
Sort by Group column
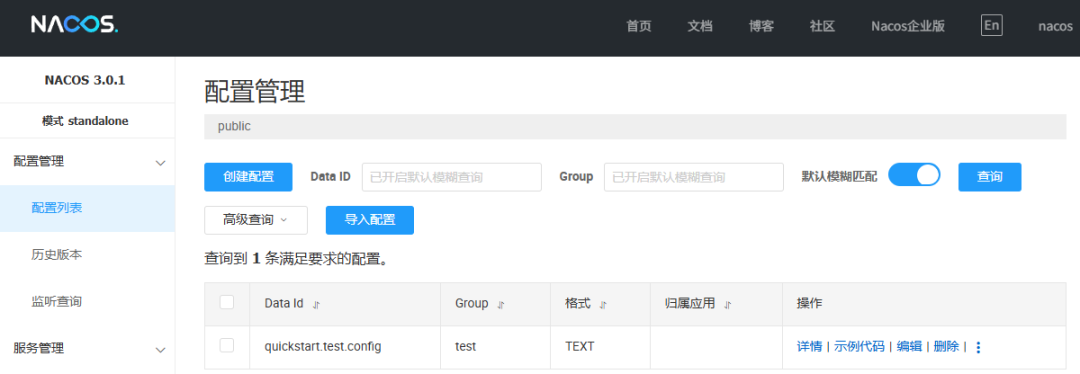[501, 304]
